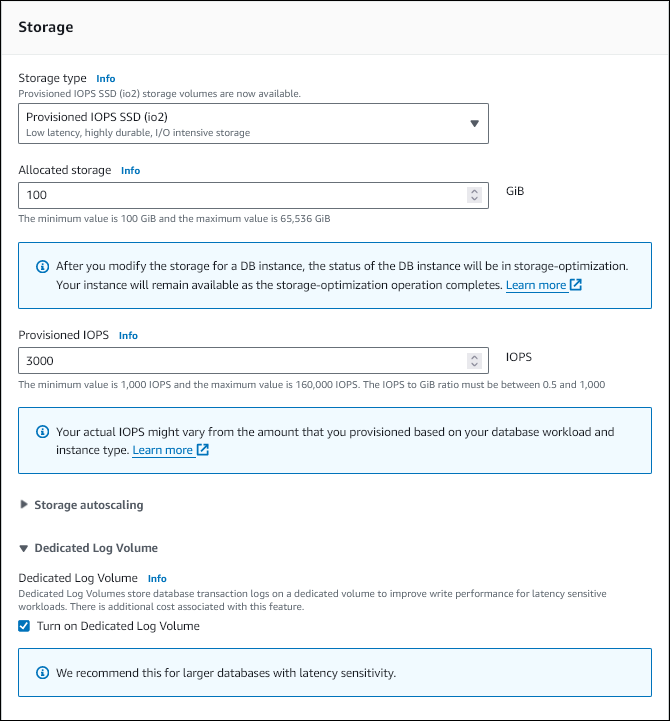
Task: Open Learn more link about actual IOPS
Action: pyautogui.click(x=162, y=450)
